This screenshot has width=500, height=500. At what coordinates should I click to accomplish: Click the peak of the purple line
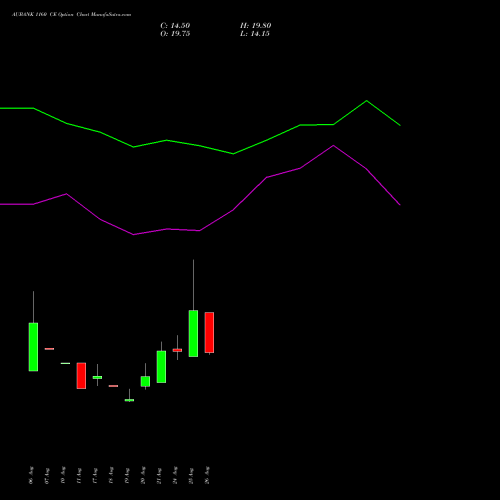333,145
